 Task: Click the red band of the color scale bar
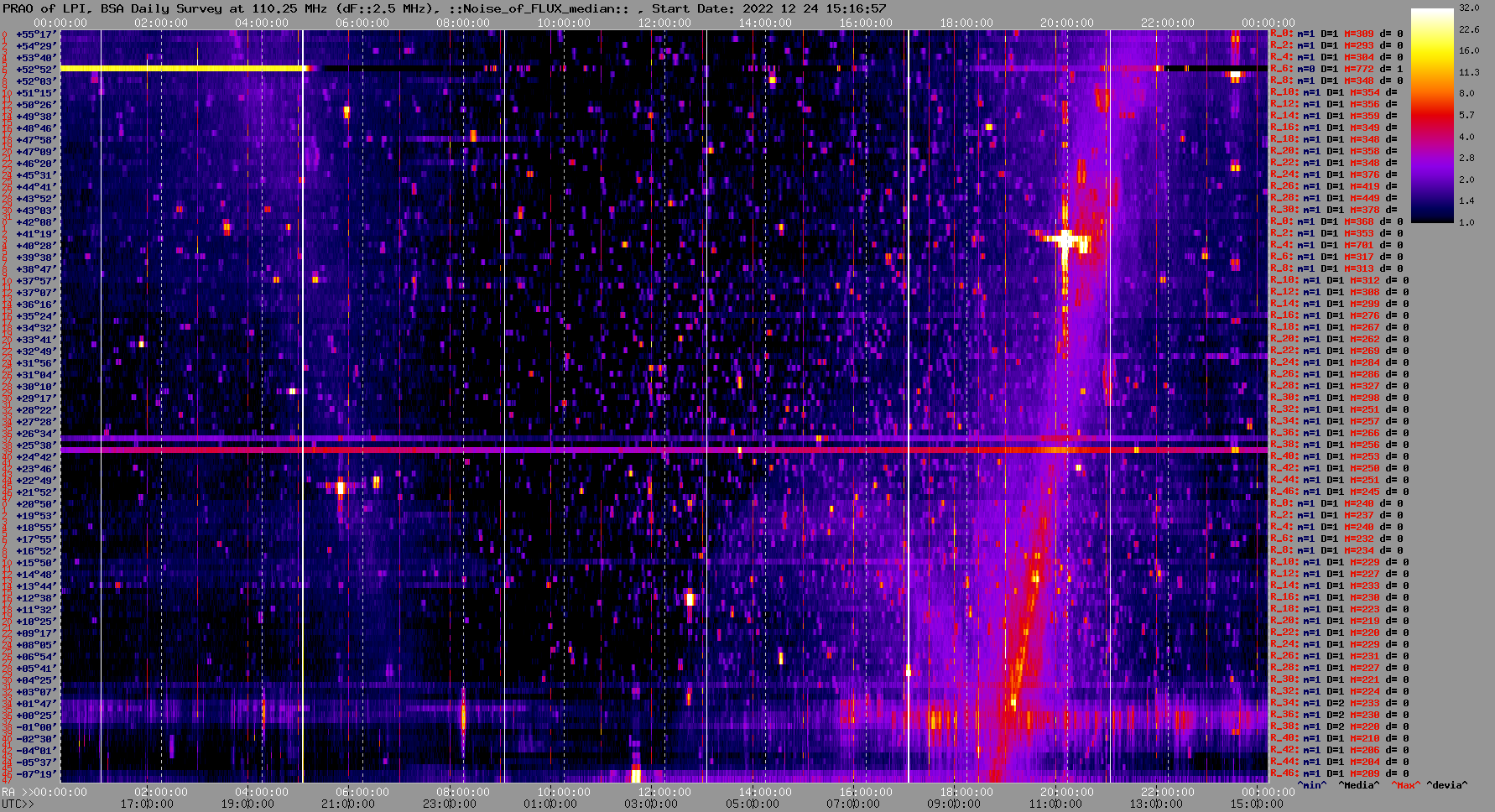(x=1432, y=113)
